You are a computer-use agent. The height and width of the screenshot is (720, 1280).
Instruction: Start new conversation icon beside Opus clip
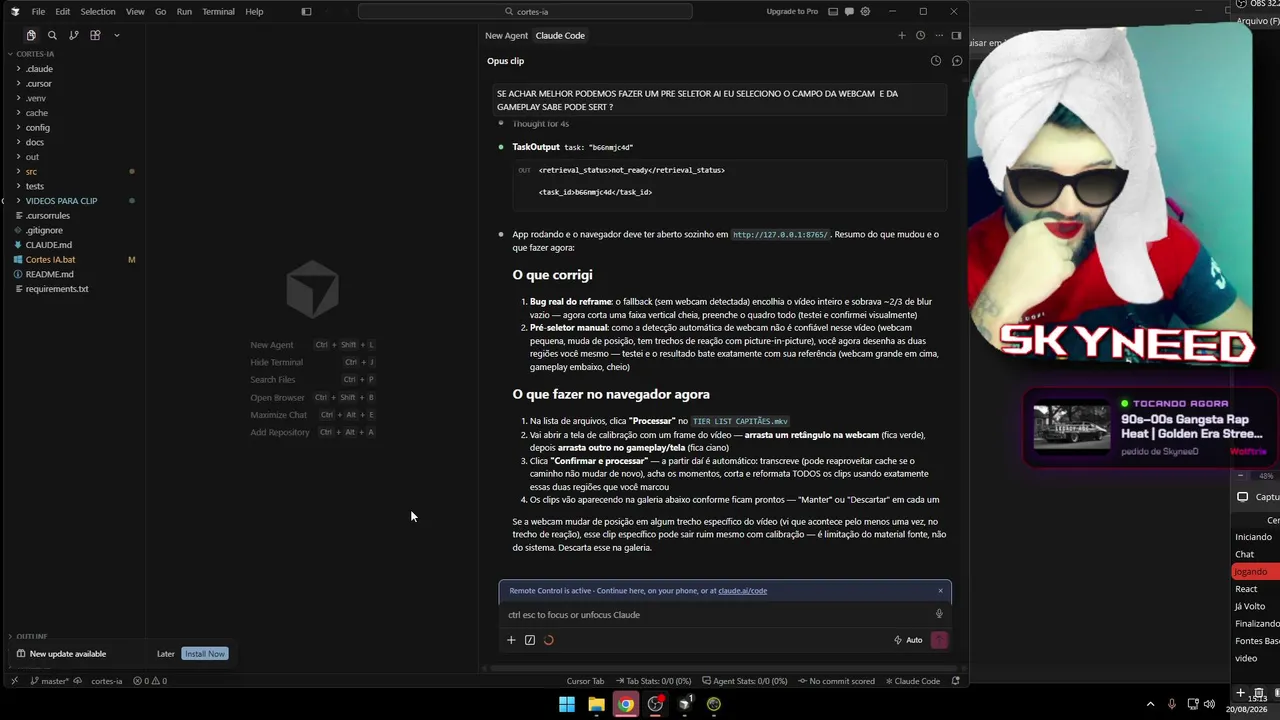(957, 61)
